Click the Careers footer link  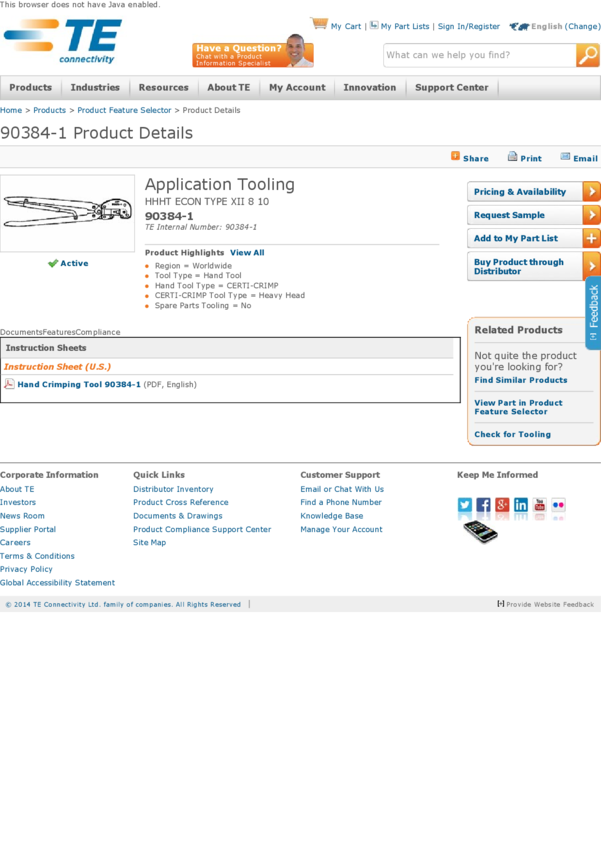tap(15, 543)
